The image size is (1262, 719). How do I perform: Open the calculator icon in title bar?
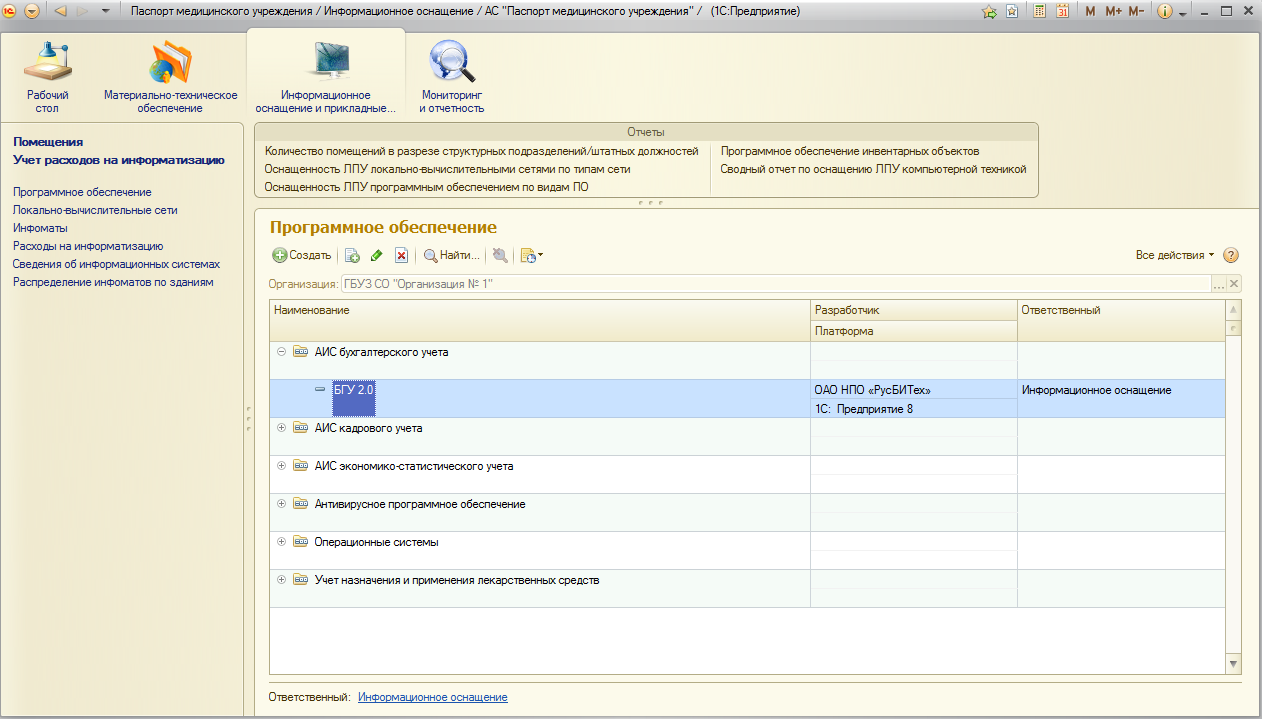click(x=1039, y=12)
